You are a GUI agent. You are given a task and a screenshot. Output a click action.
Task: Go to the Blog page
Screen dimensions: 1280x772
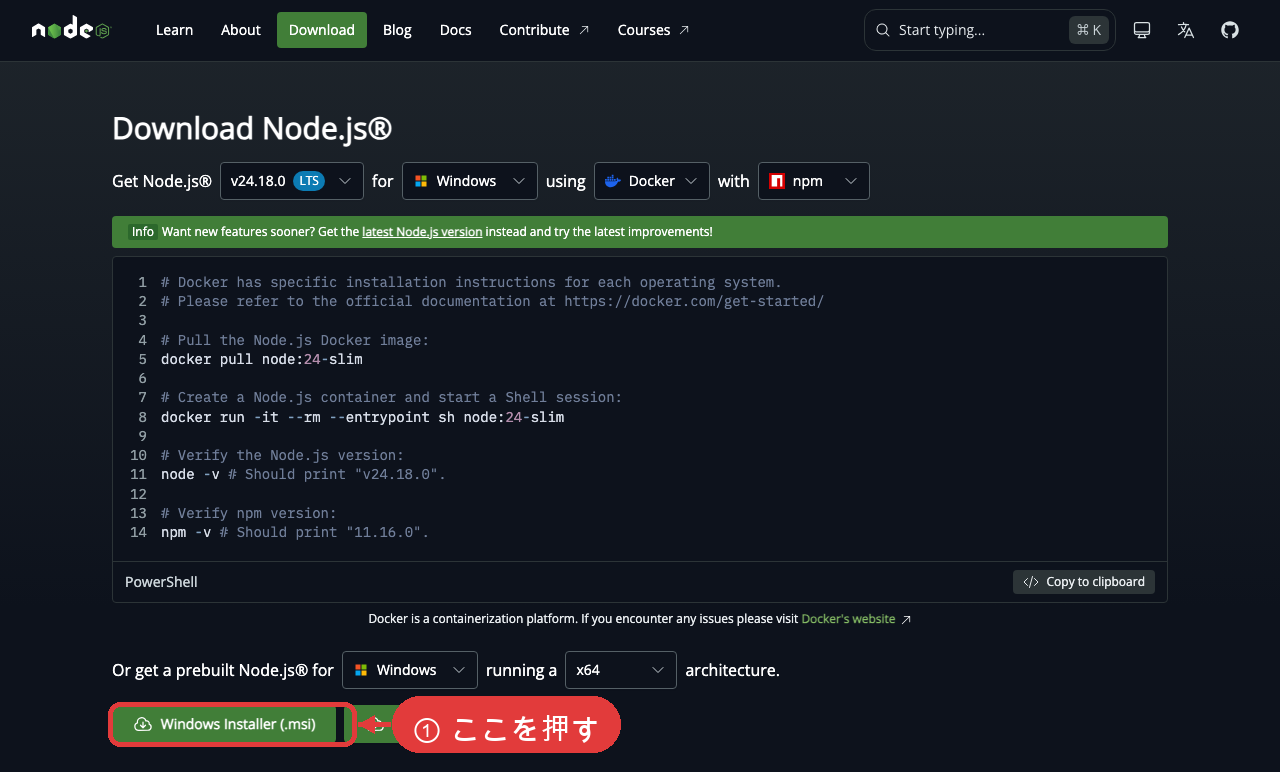pos(397,30)
